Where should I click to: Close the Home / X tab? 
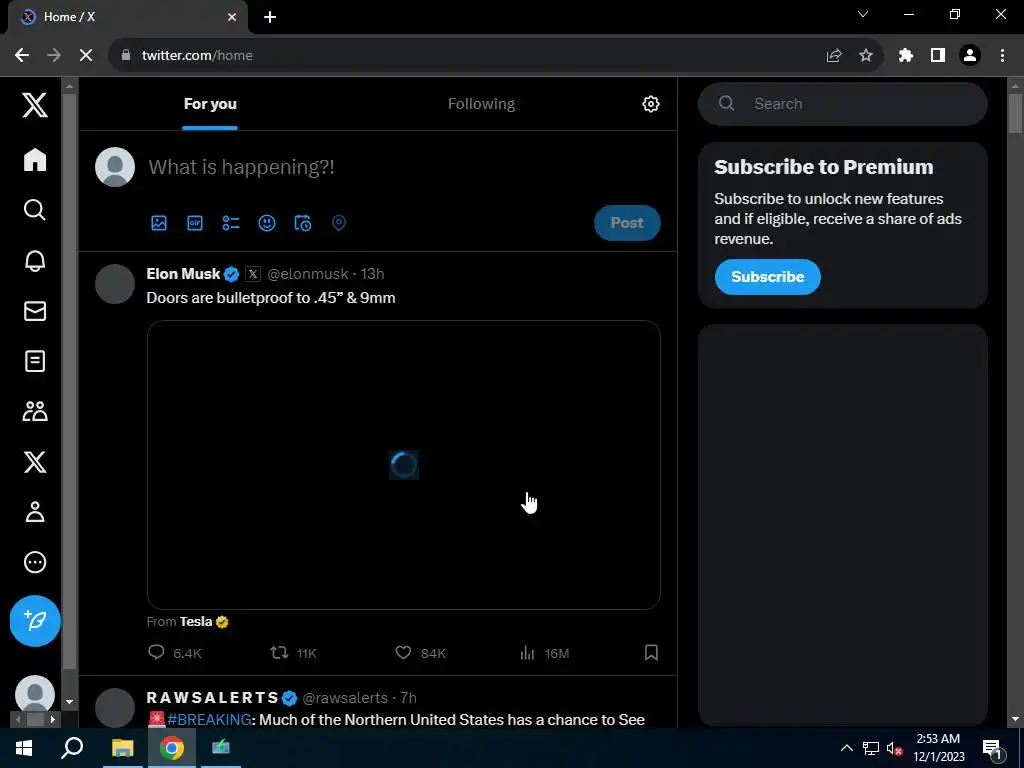(232, 17)
